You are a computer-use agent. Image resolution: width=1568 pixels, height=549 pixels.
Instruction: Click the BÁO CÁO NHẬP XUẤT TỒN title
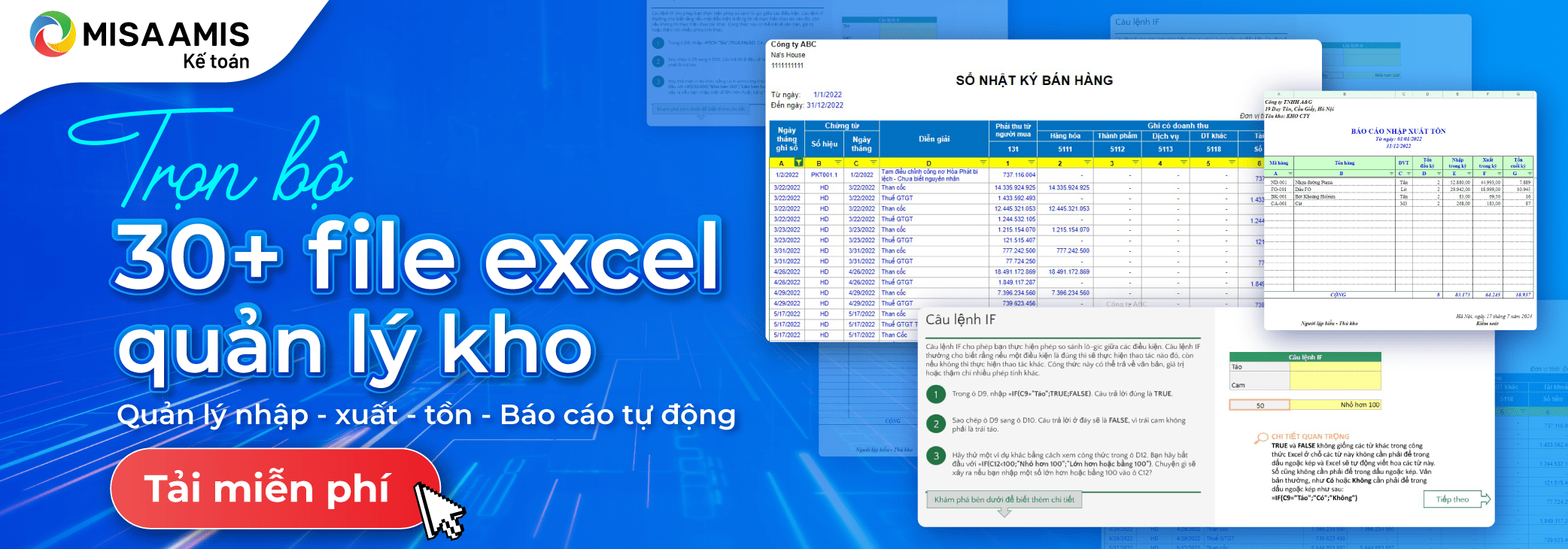point(1398,131)
